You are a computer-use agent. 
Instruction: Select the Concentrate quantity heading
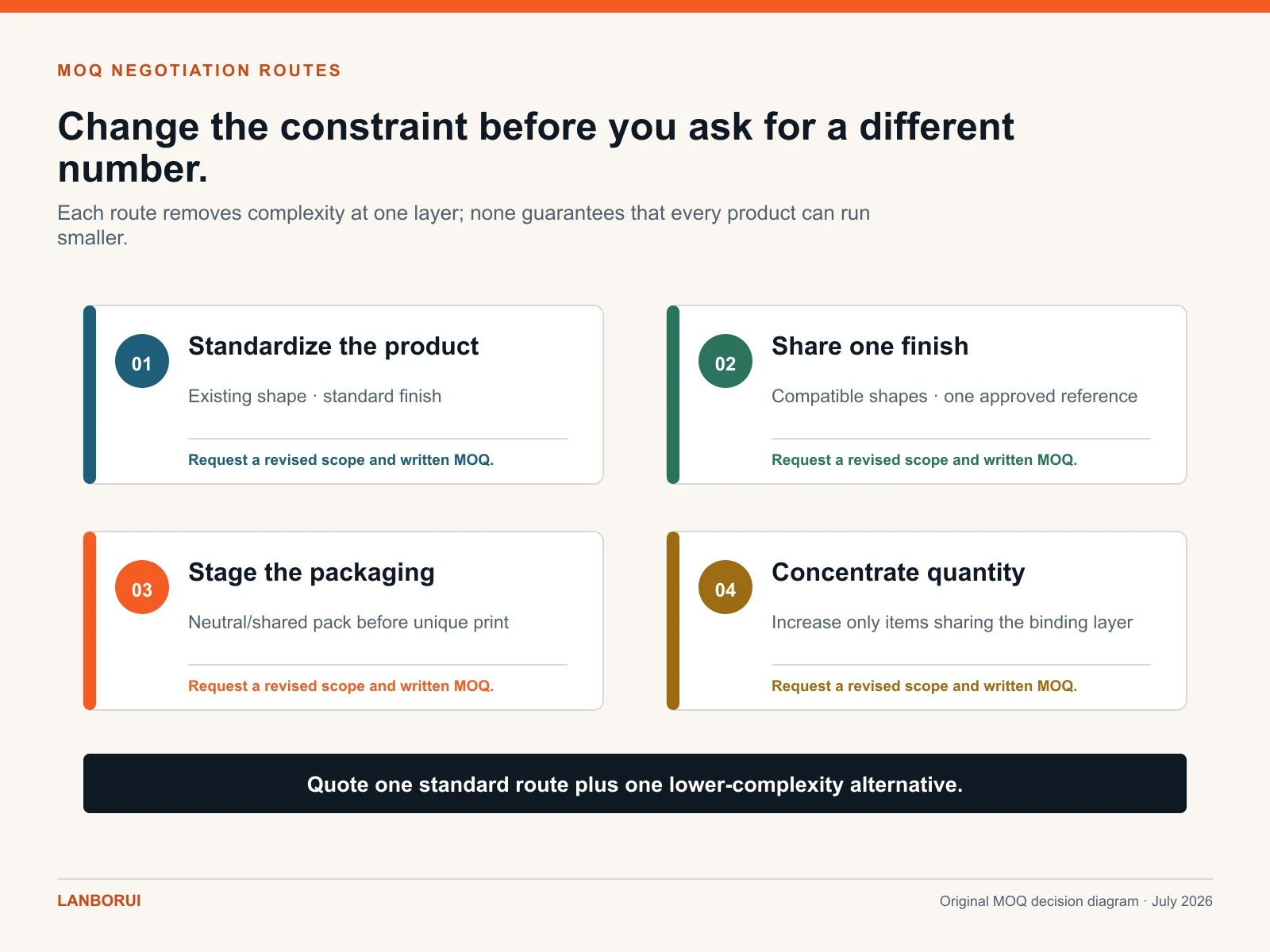(898, 573)
